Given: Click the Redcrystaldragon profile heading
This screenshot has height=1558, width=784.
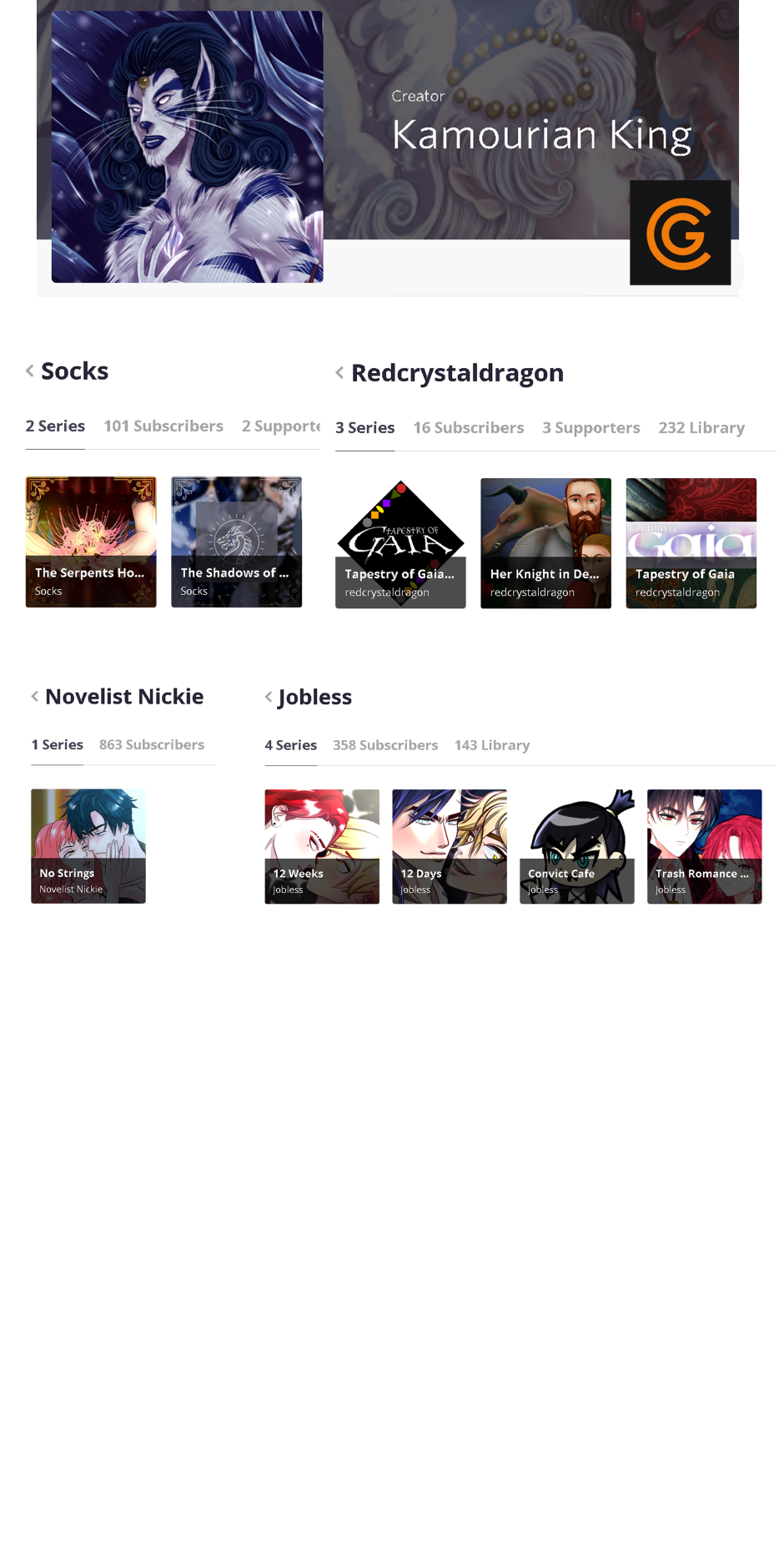Looking at the screenshot, I should tap(457, 373).
